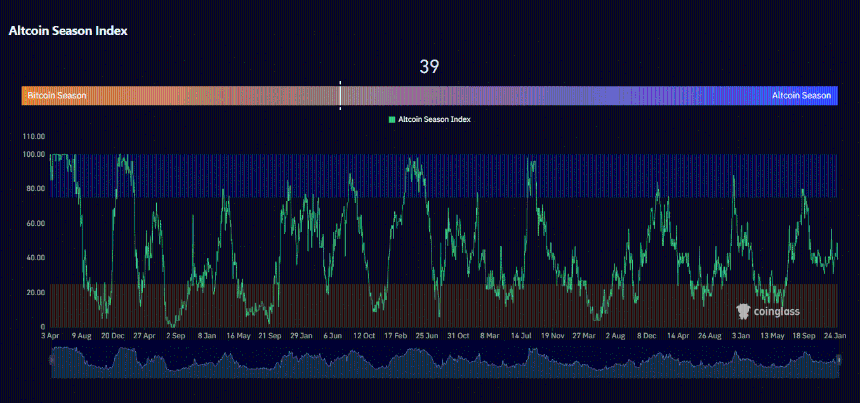The height and width of the screenshot is (403, 860).
Task: Click the middle of the gradient season gauge bar
Action: point(429,96)
